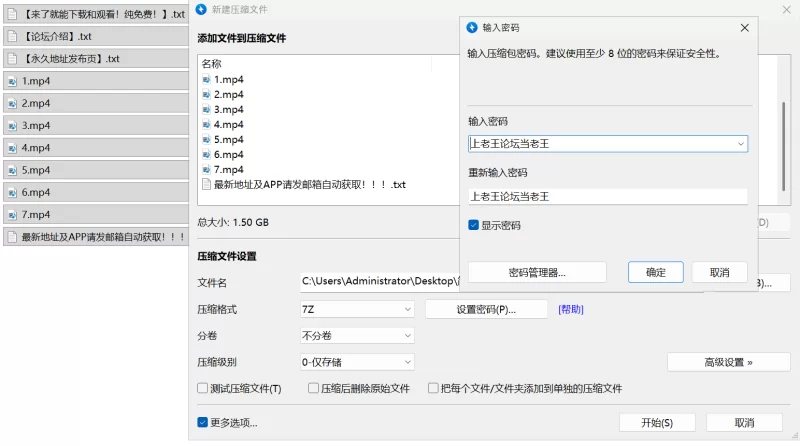Select 最新地址及APP请发邮箱自动获取 row in left pane

tap(96, 237)
